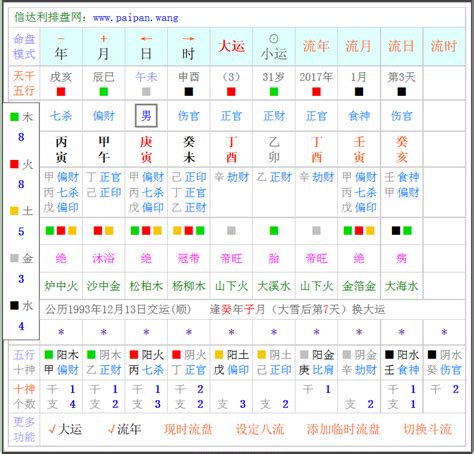Click the asterisk above 阳土 column
This screenshot has height=454, width=474.
[231, 332]
